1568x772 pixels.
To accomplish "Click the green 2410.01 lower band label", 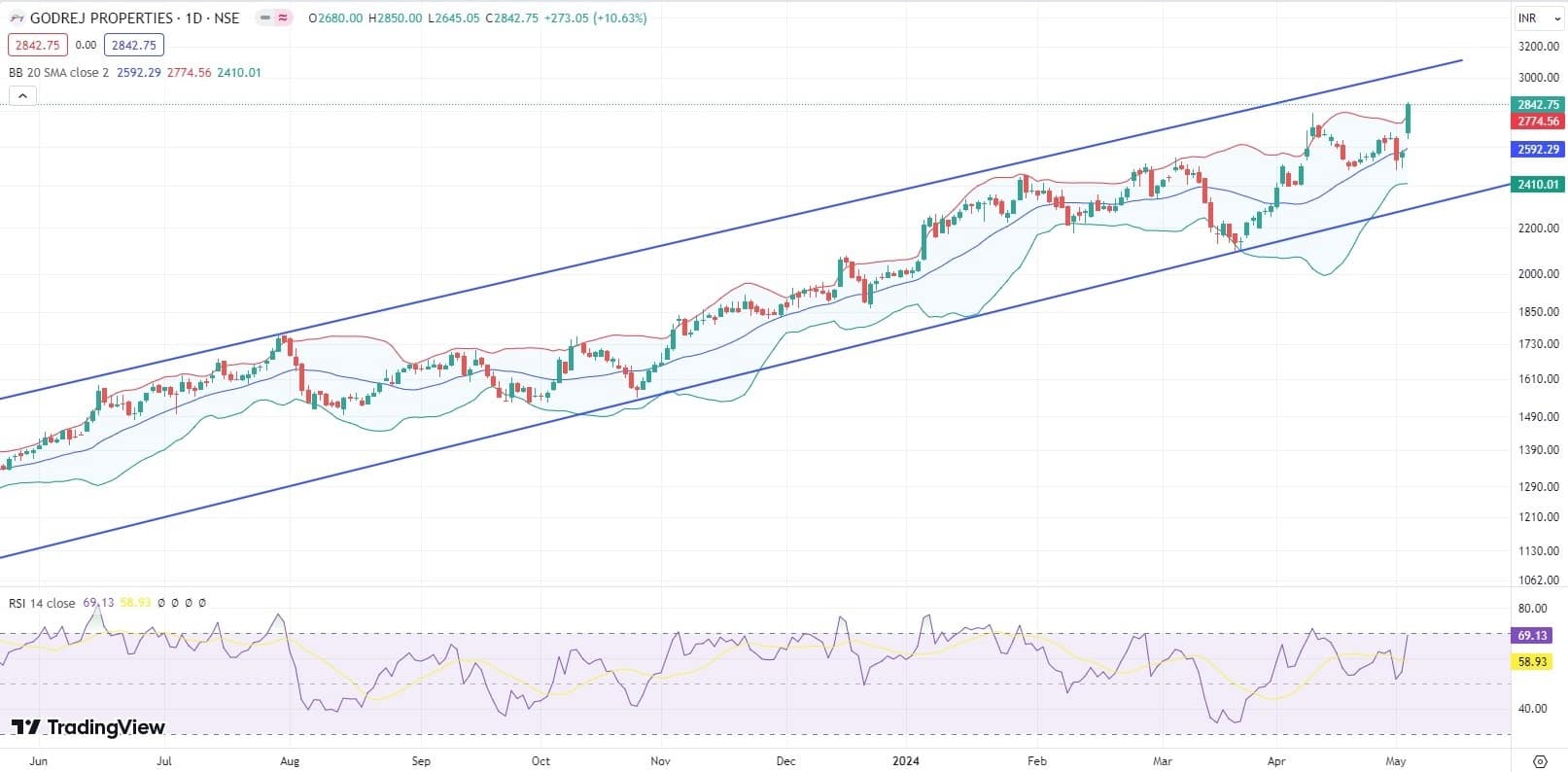I will [x=1538, y=185].
